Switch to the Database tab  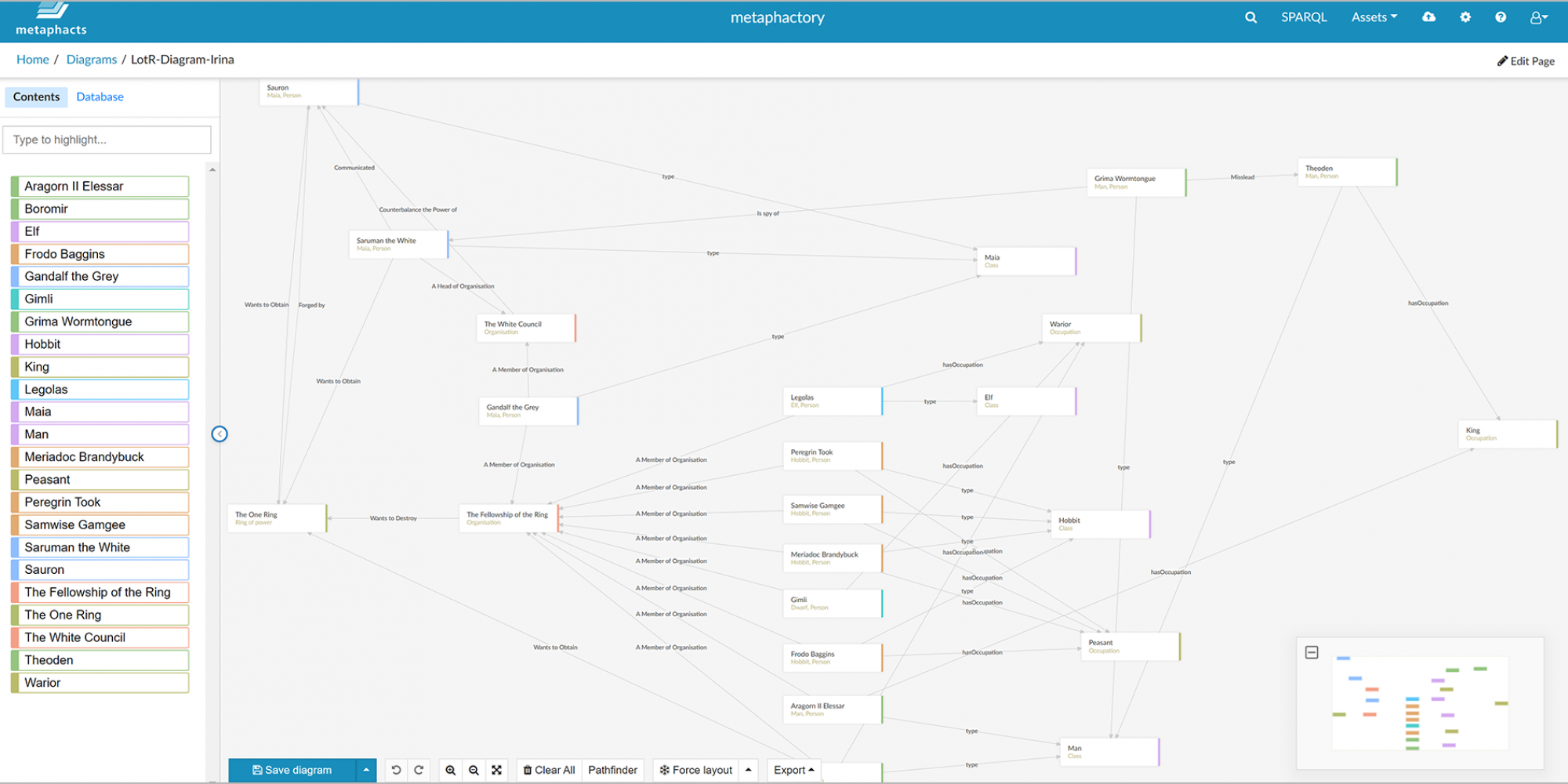(x=100, y=96)
